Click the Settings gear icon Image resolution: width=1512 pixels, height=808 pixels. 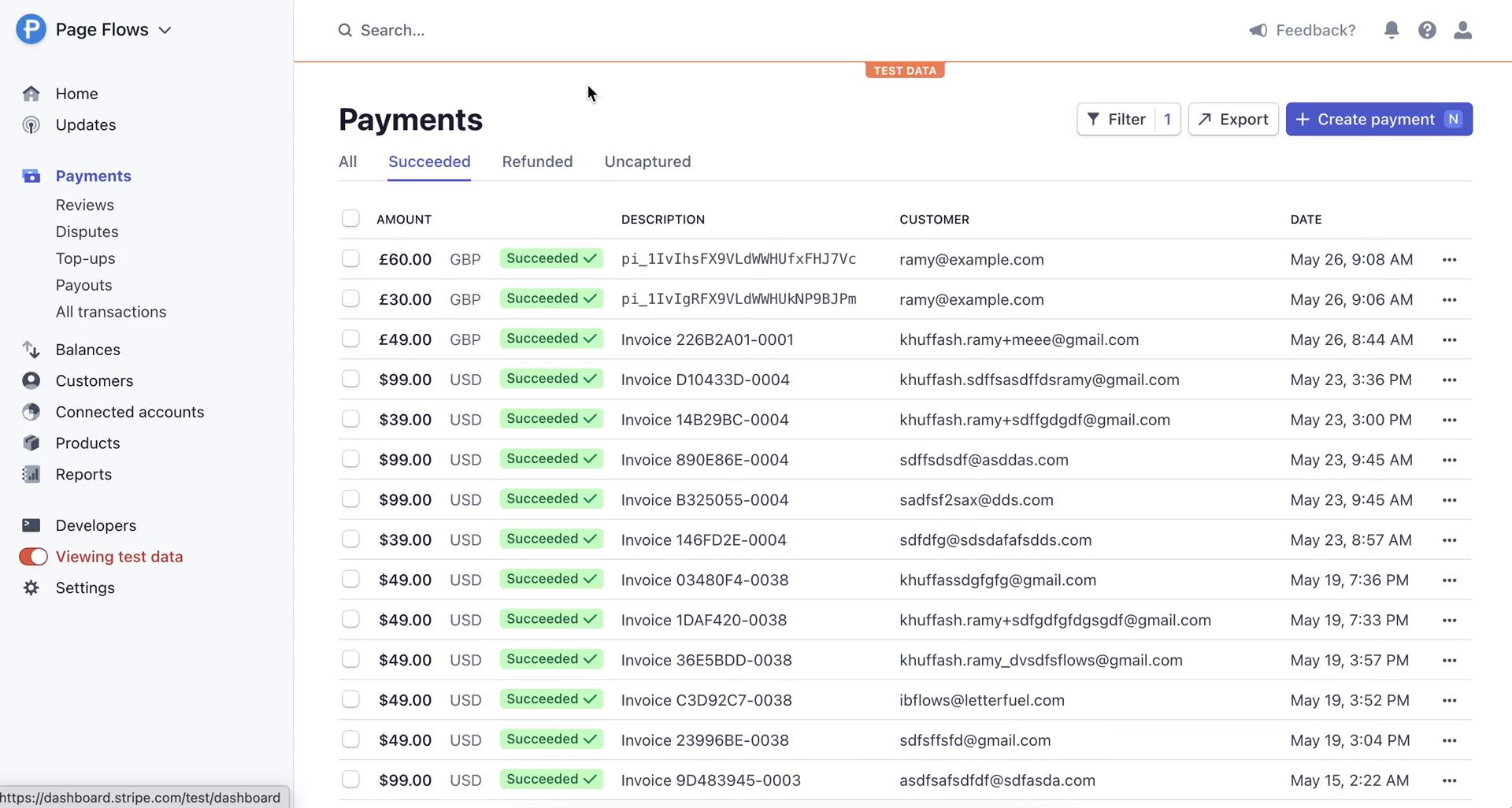(x=31, y=587)
